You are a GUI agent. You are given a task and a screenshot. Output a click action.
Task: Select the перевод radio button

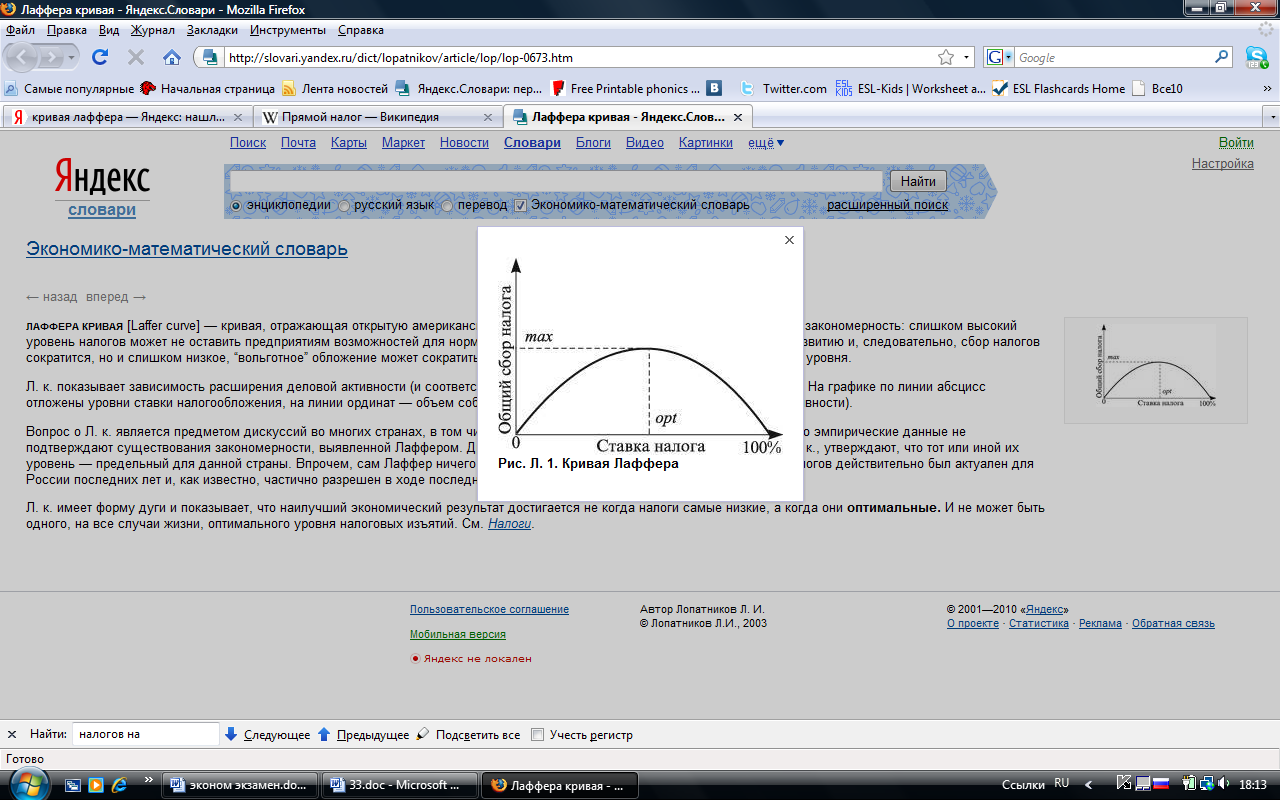tap(447, 205)
